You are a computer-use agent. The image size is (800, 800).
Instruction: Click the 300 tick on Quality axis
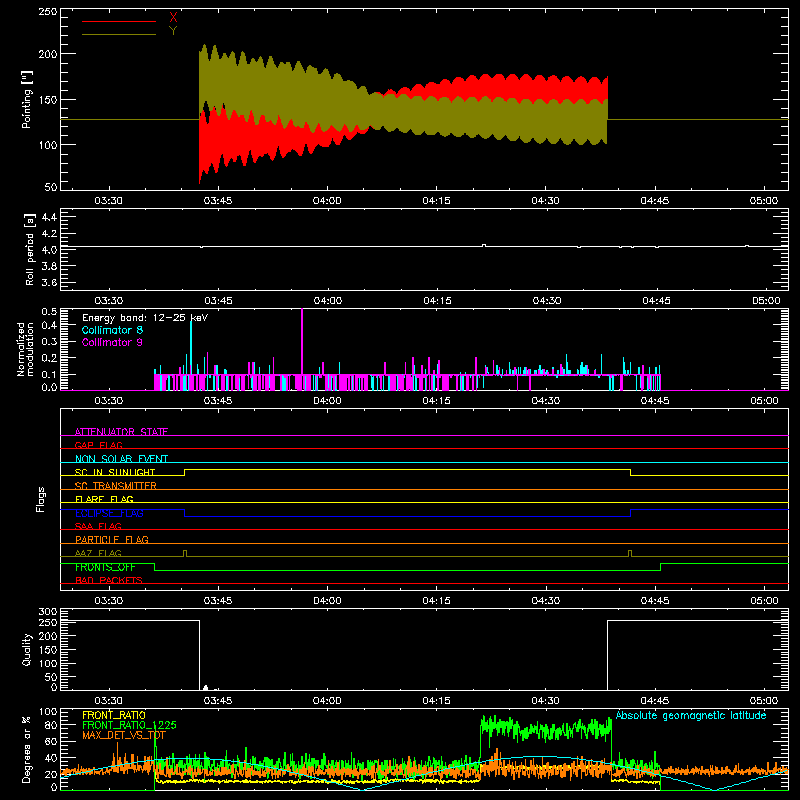pos(48,611)
